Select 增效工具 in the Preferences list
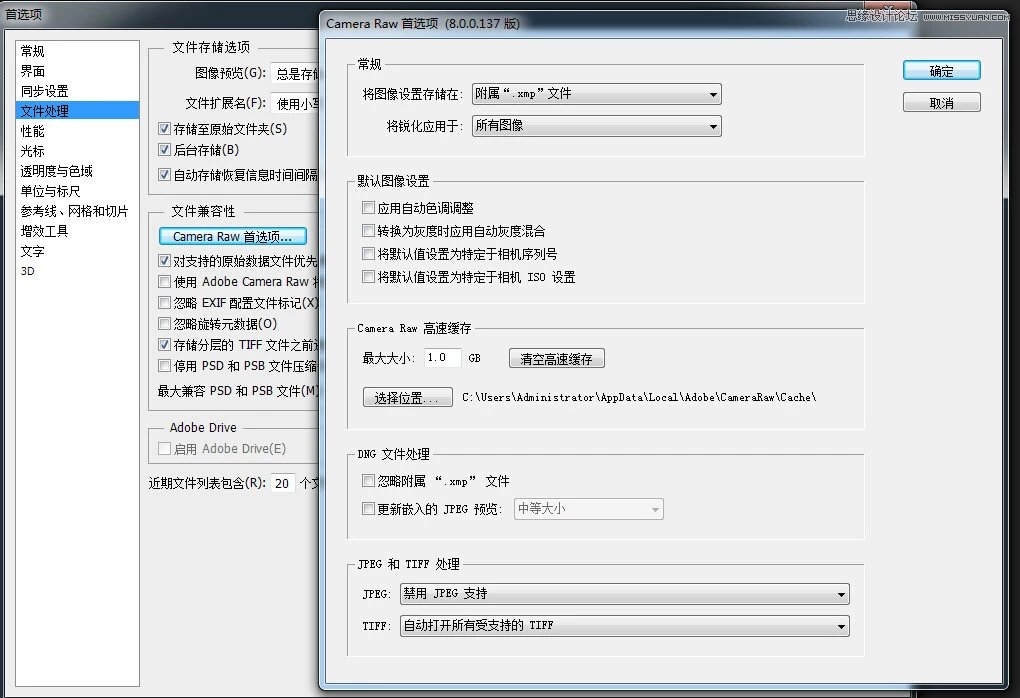Image resolution: width=1020 pixels, height=698 pixels. click(x=77, y=231)
